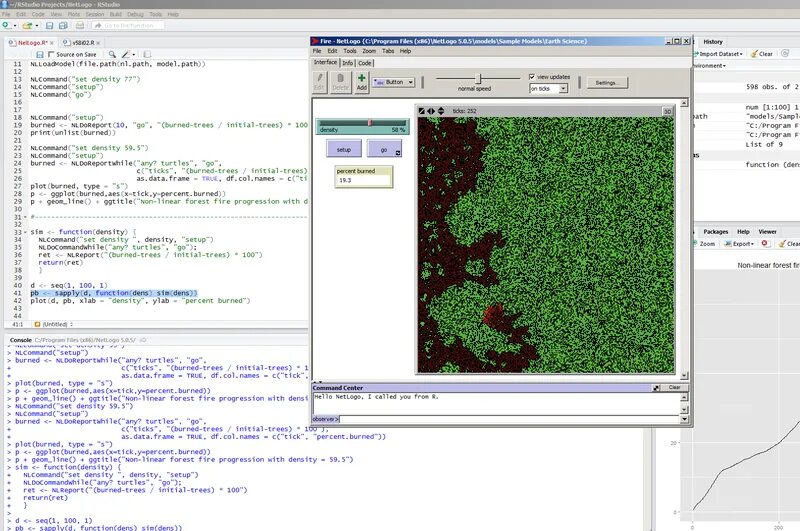This screenshot has height=531, width=800.
Task: Open the Export dropdown in the Plots pane
Action: coord(739,244)
